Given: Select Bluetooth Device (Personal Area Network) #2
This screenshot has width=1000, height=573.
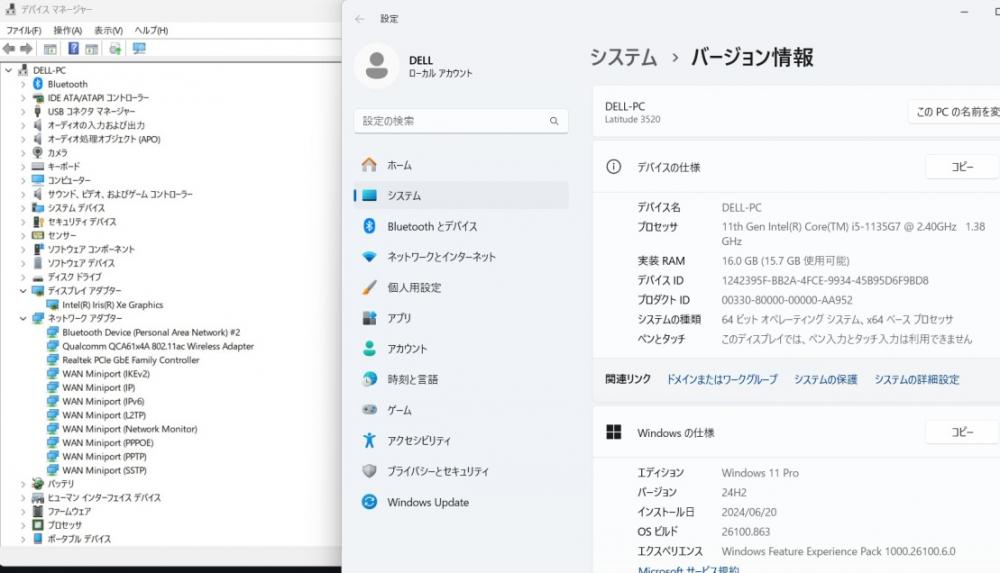Looking at the screenshot, I should [x=151, y=332].
